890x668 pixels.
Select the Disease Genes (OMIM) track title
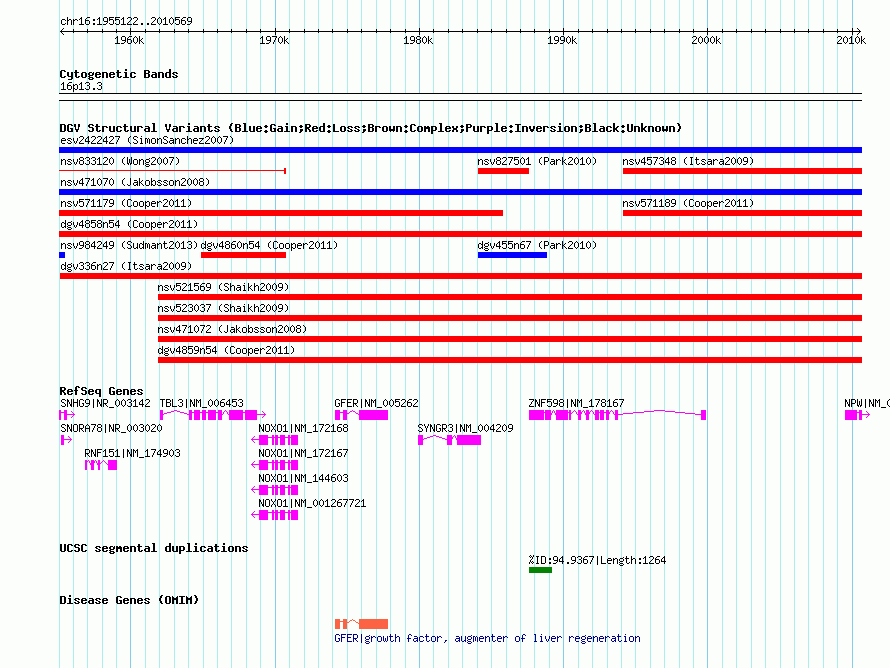[x=129, y=600]
